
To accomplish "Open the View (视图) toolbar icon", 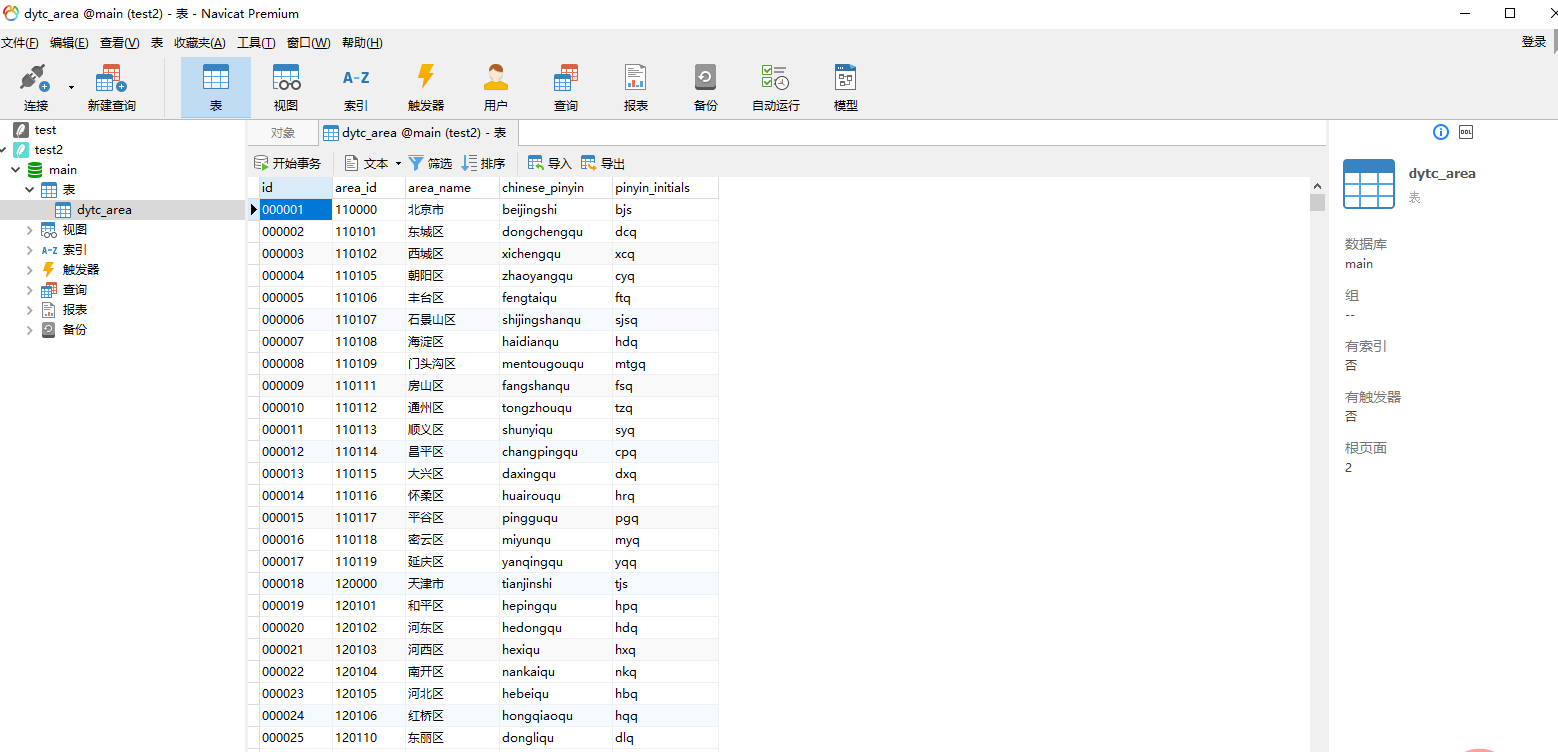I will pos(286,88).
